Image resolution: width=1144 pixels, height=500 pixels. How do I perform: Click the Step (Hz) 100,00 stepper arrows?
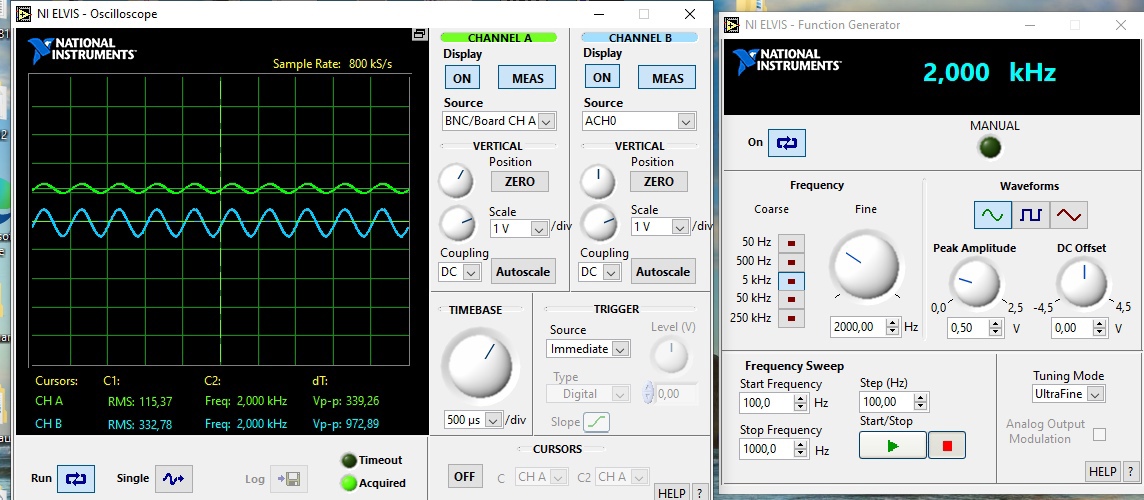point(921,401)
